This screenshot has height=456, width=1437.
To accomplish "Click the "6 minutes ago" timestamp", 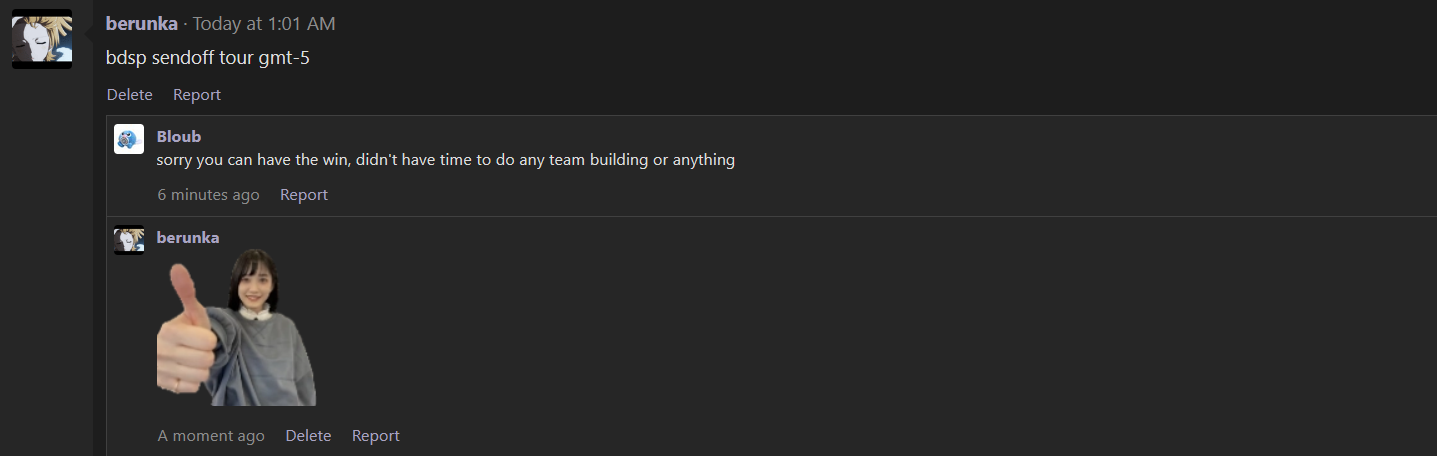I will coord(208,195).
